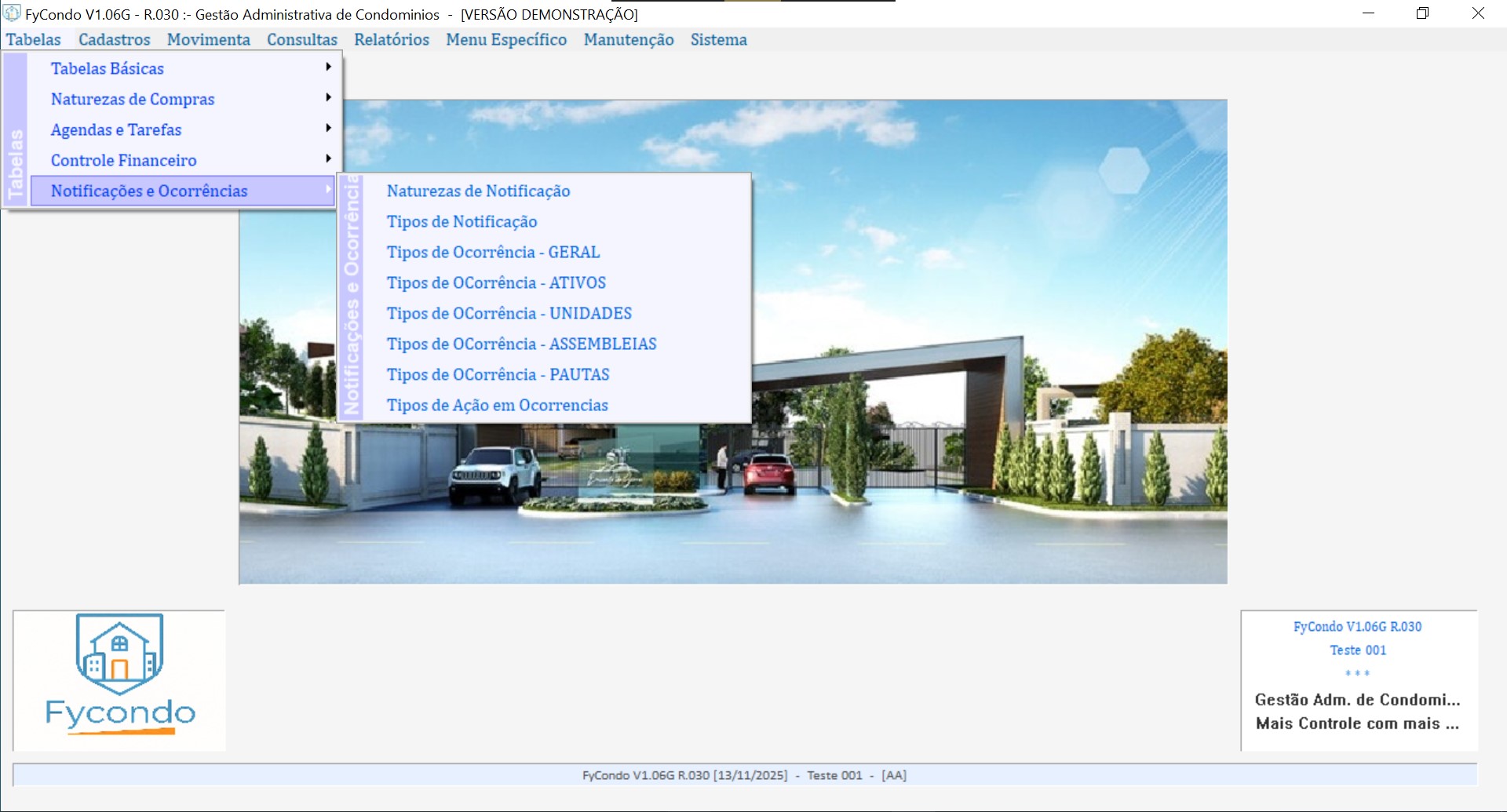Expand the Naturezas de Compras submenu
The width and height of the screenshot is (1507, 812).
(x=133, y=99)
